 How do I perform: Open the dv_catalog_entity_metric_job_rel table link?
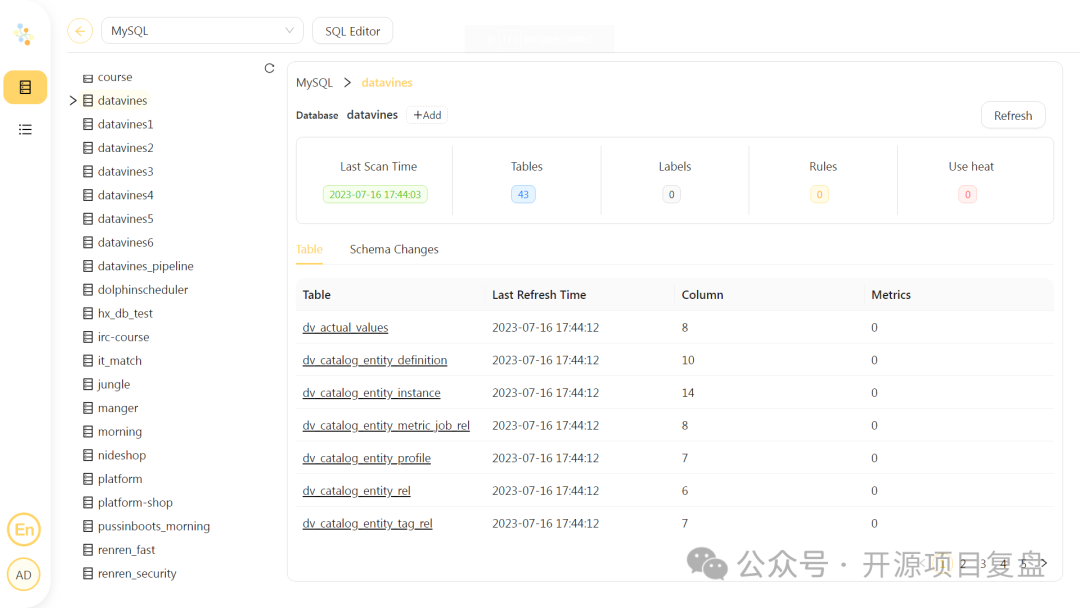(x=386, y=426)
